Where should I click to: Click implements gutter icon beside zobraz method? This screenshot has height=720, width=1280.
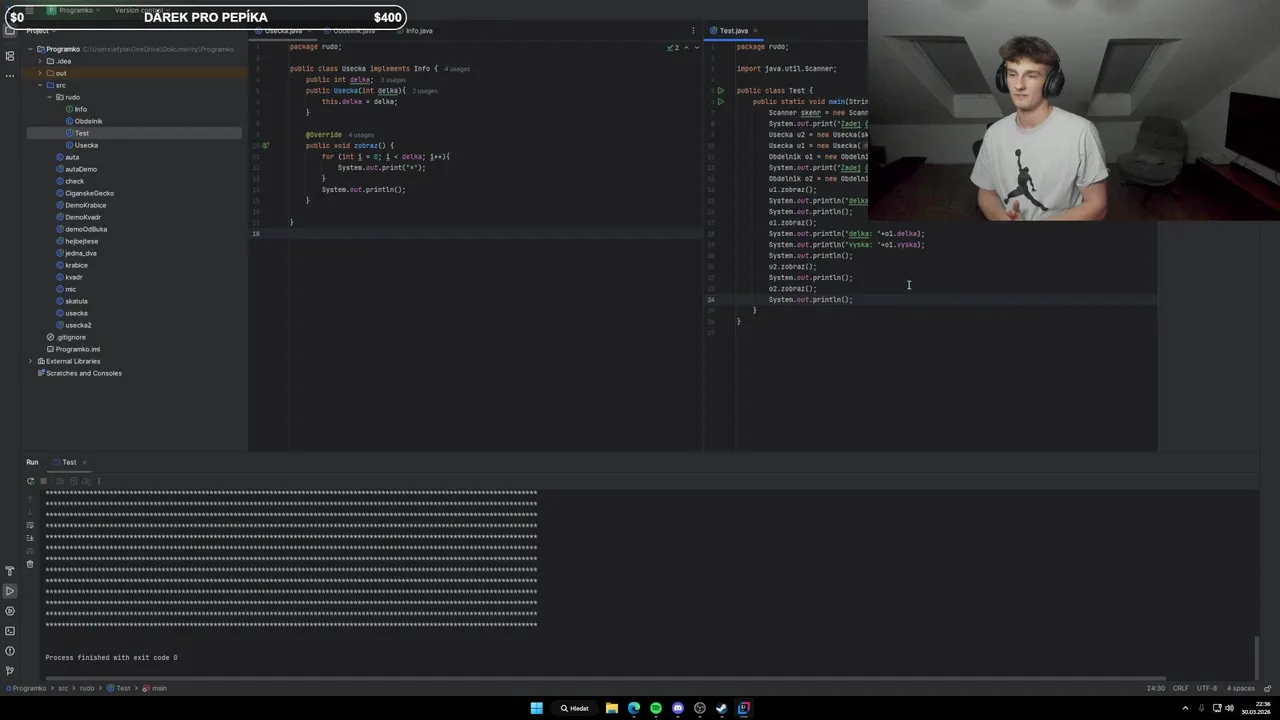pyautogui.click(x=266, y=145)
